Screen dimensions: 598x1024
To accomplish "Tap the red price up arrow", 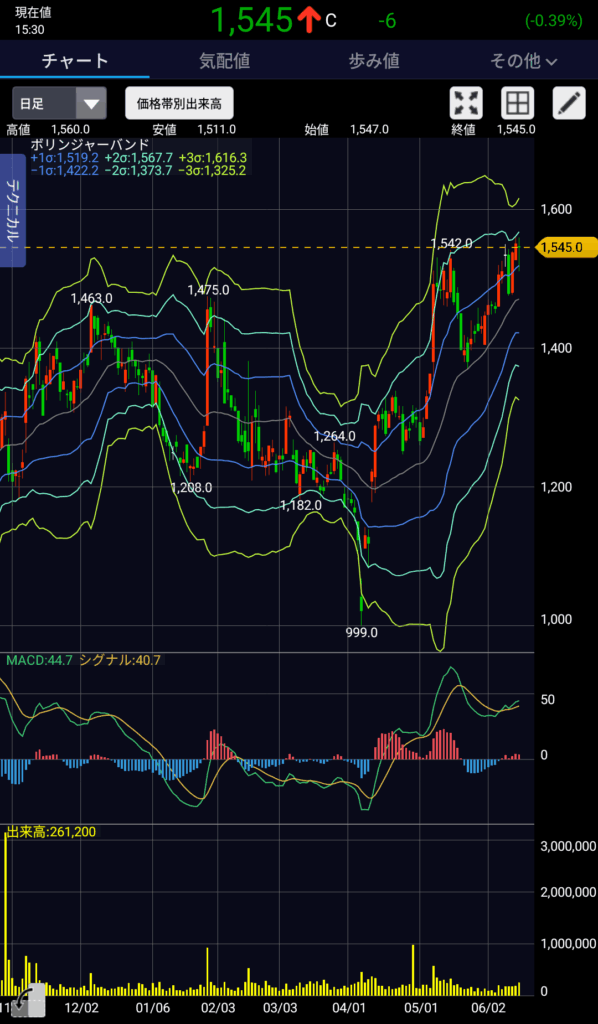I will [x=306, y=21].
